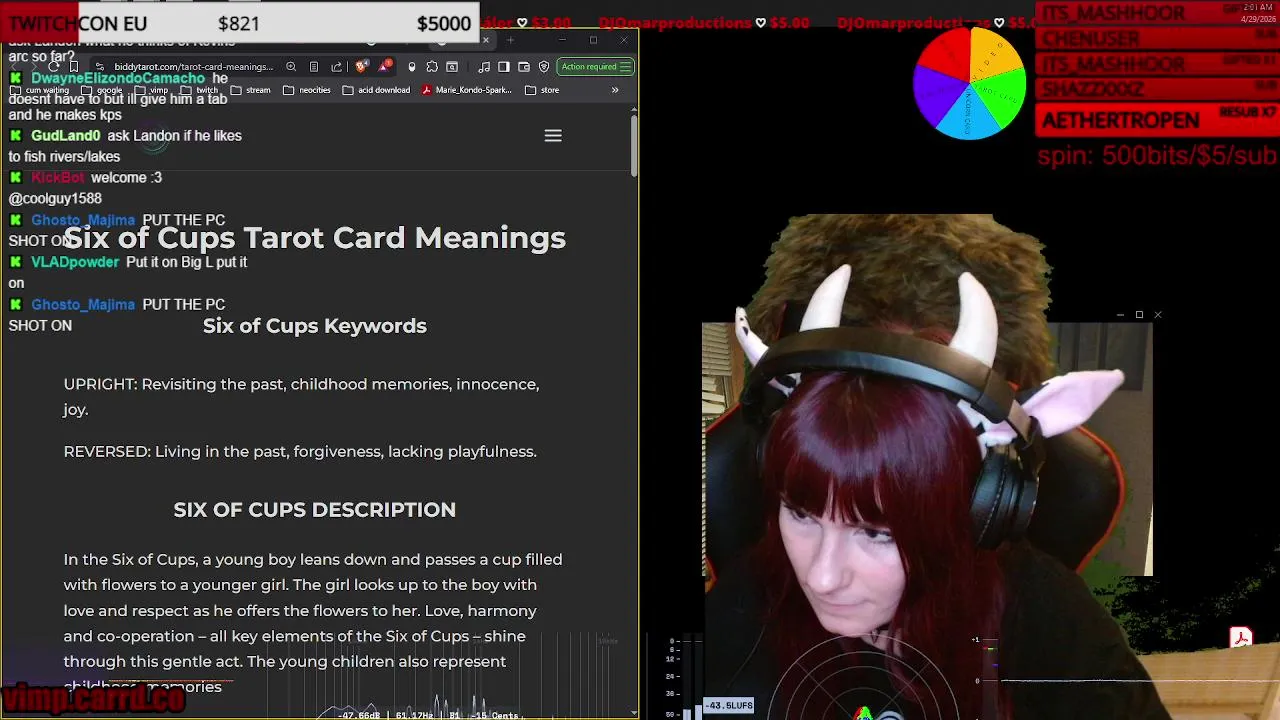Open the extensions puzzle-piece icon

[x=432, y=67]
